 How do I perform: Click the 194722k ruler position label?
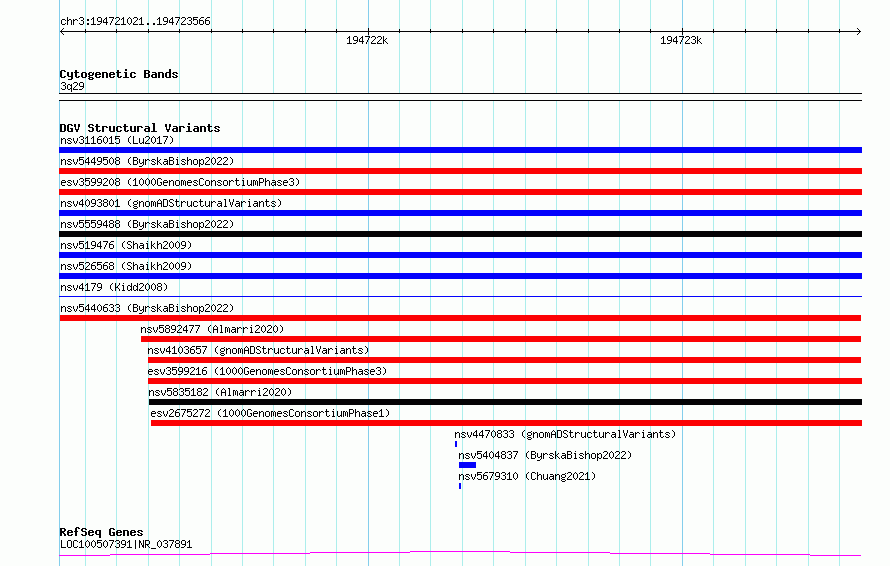tap(367, 40)
